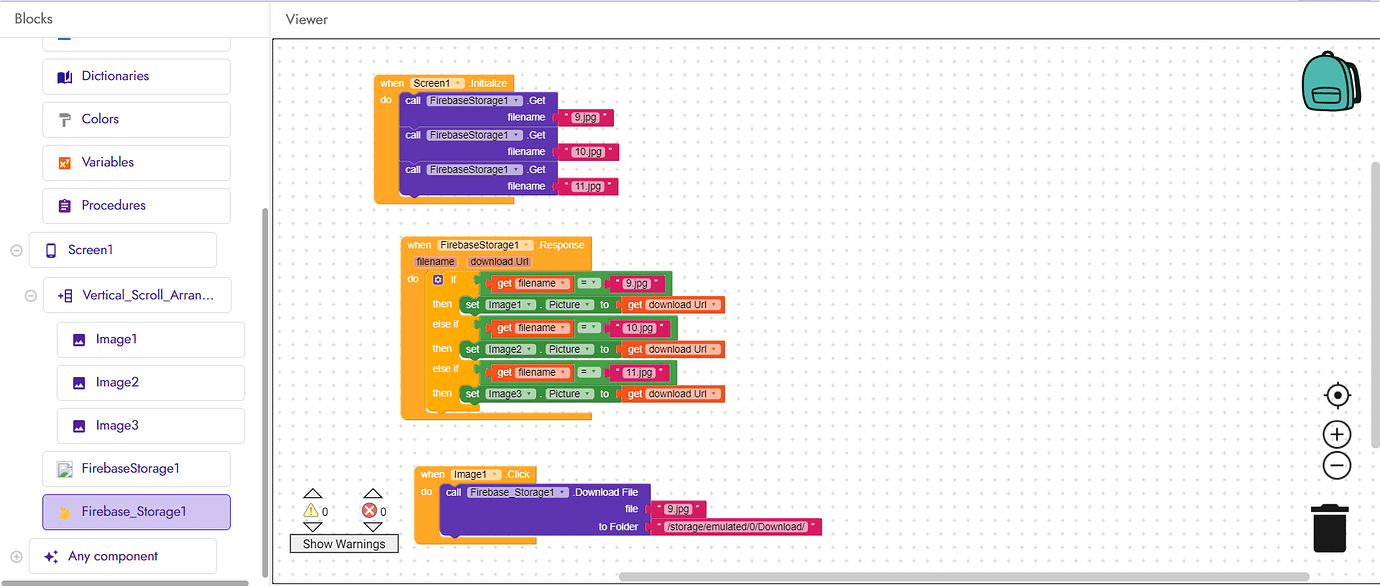
Task: Open the Image1 dropdown in the Click block
Action: 475,475
